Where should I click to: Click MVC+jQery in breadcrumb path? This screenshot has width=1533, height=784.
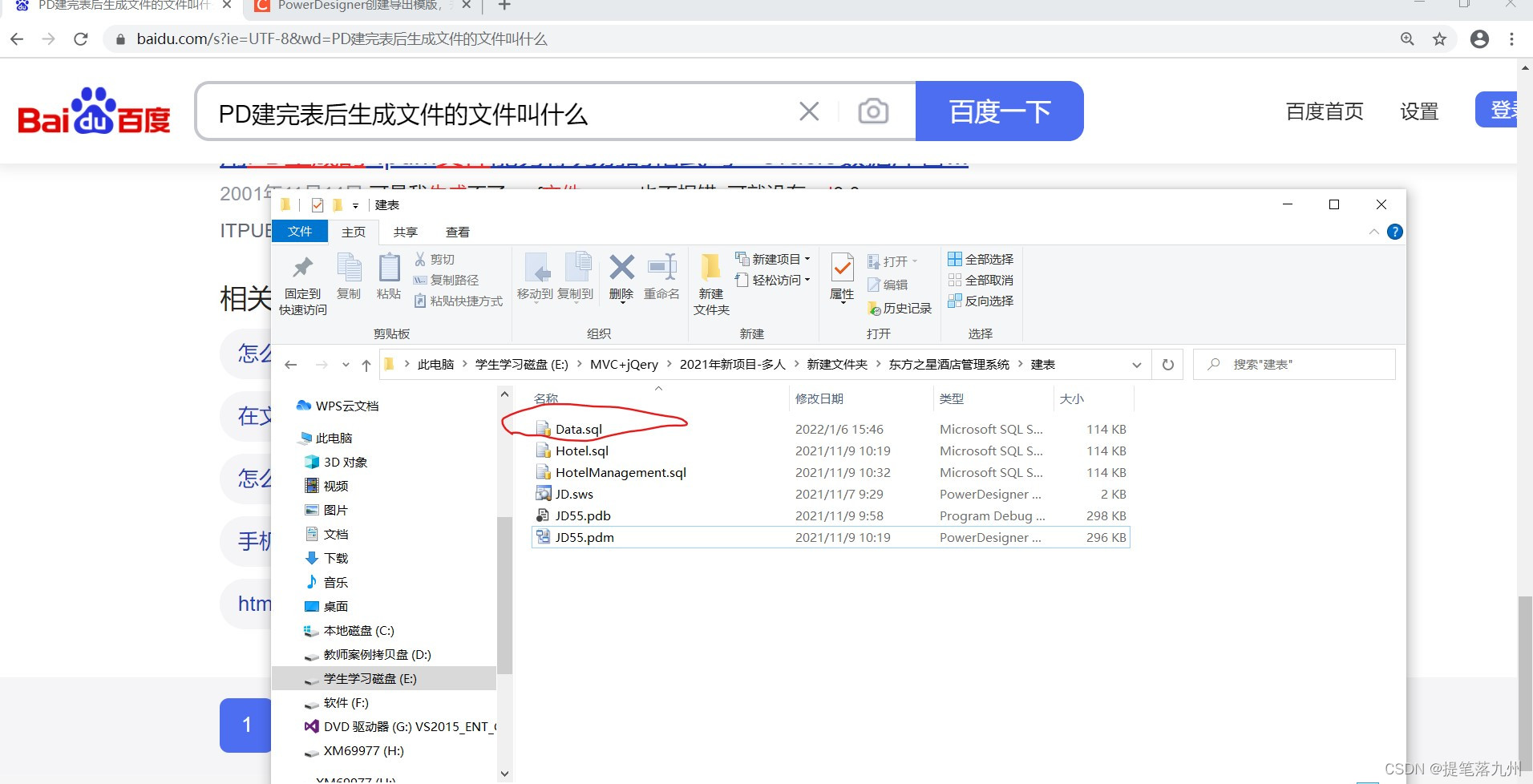[624, 365]
